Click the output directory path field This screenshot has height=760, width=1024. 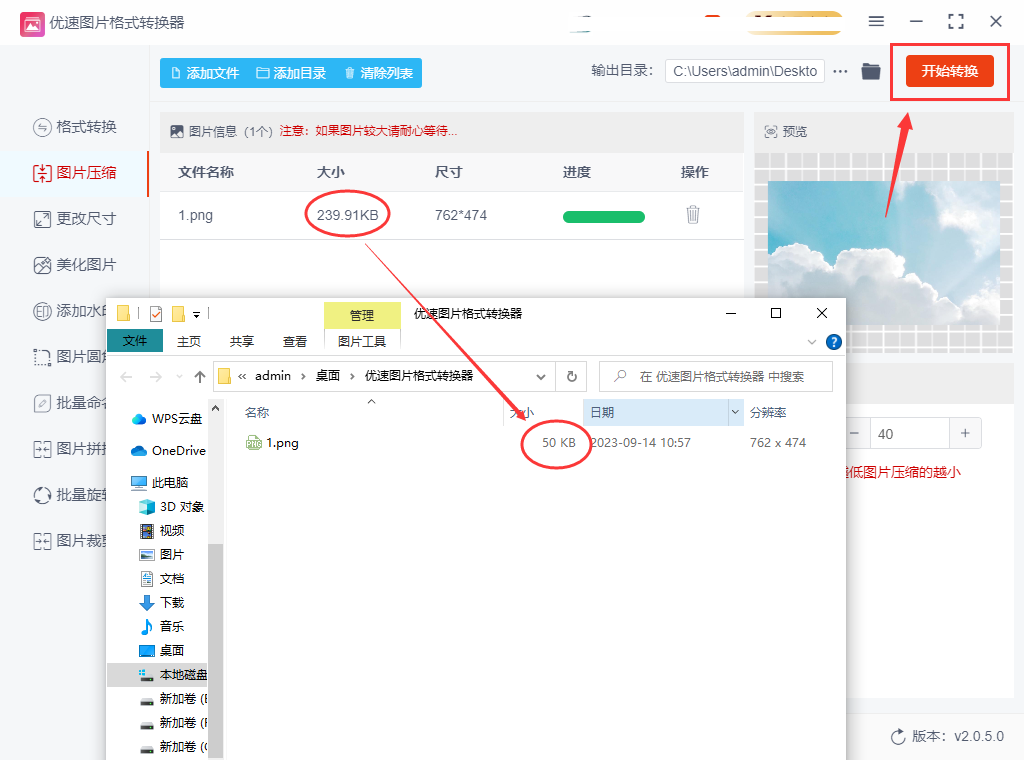(744, 71)
